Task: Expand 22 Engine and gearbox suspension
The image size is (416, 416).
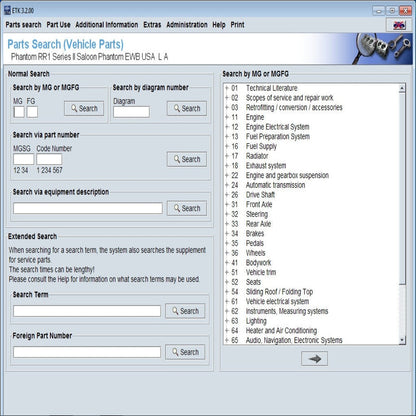Action: point(227,175)
